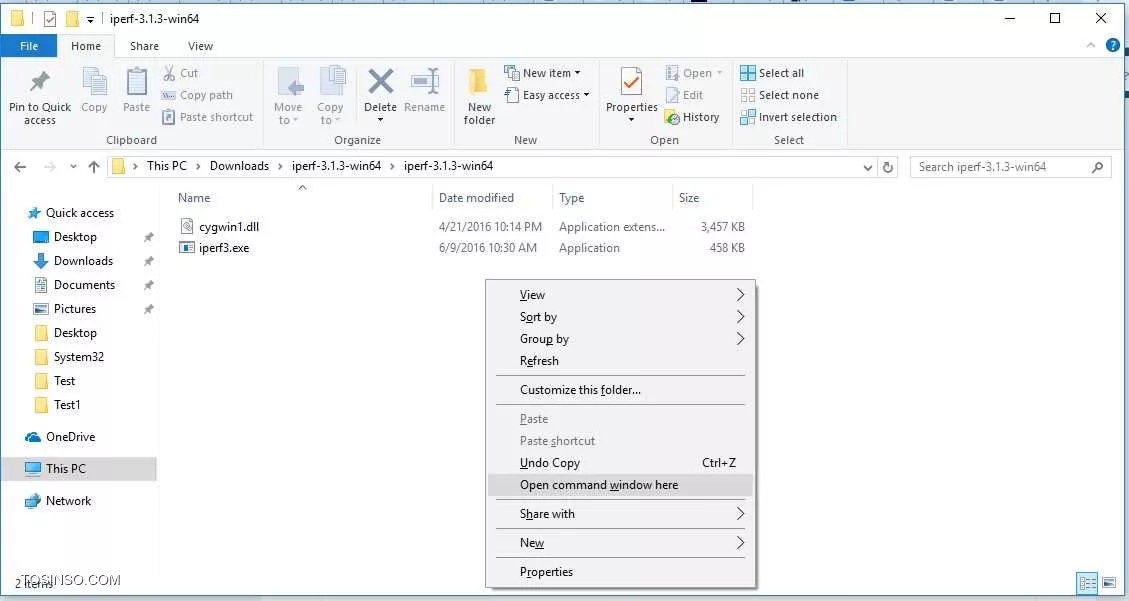Pin folder to Quick access
This screenshot has height=601, width=1129.
click(40, 97)
